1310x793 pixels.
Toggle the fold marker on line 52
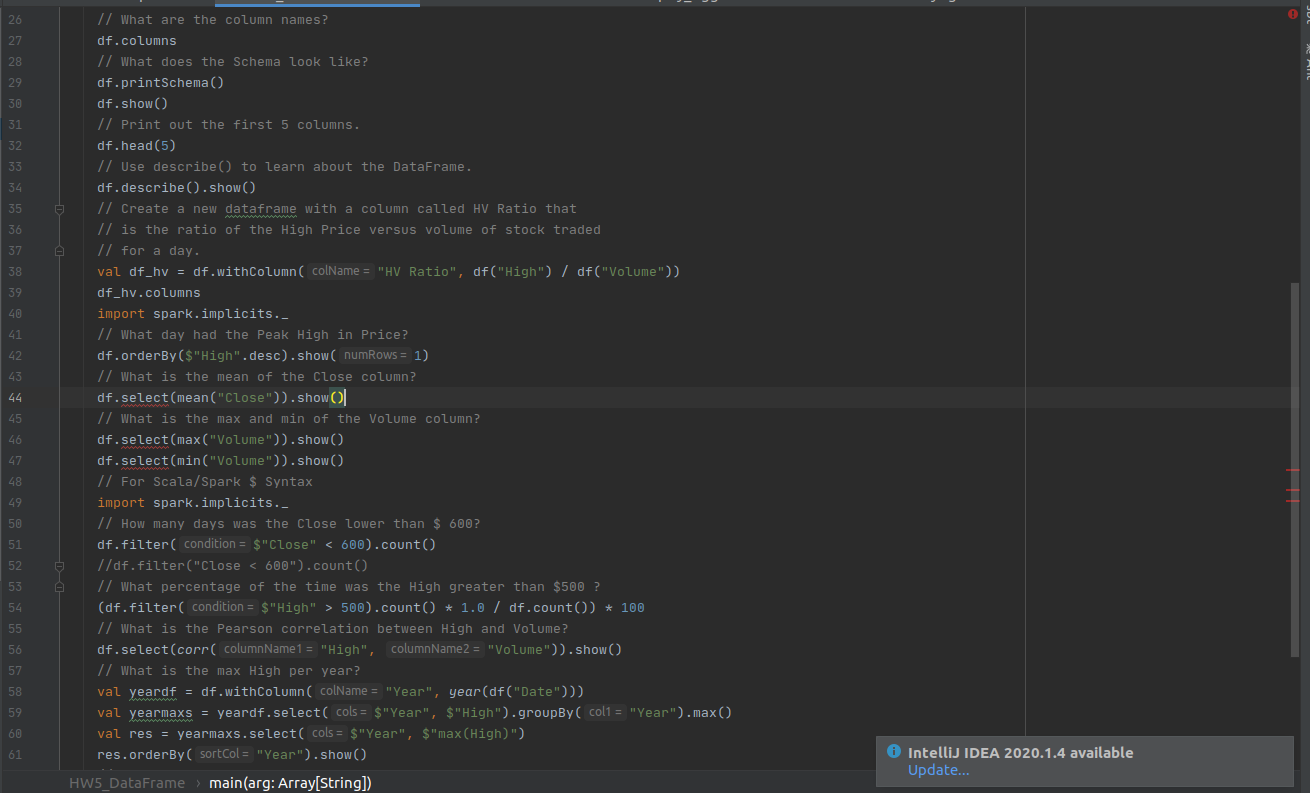(59, 566)
